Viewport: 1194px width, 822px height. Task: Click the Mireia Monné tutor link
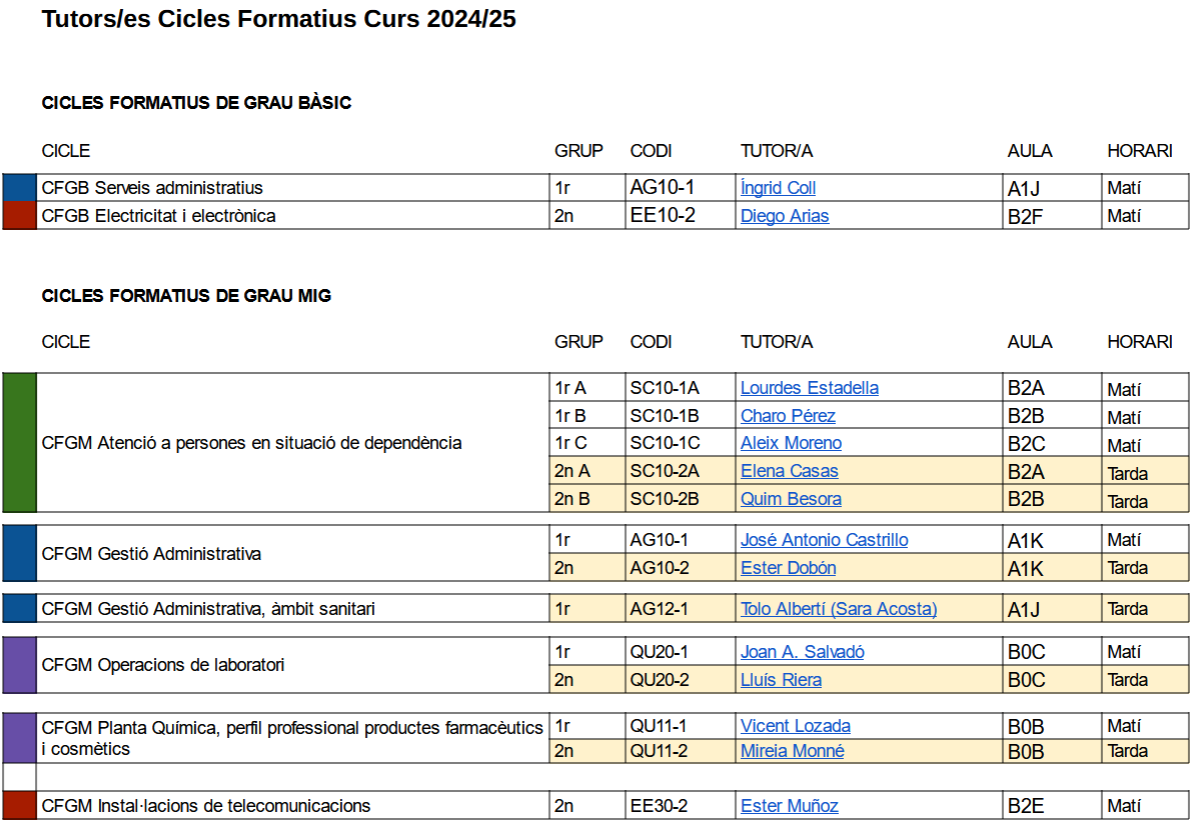pyautogui.click(x=792, y=751)
